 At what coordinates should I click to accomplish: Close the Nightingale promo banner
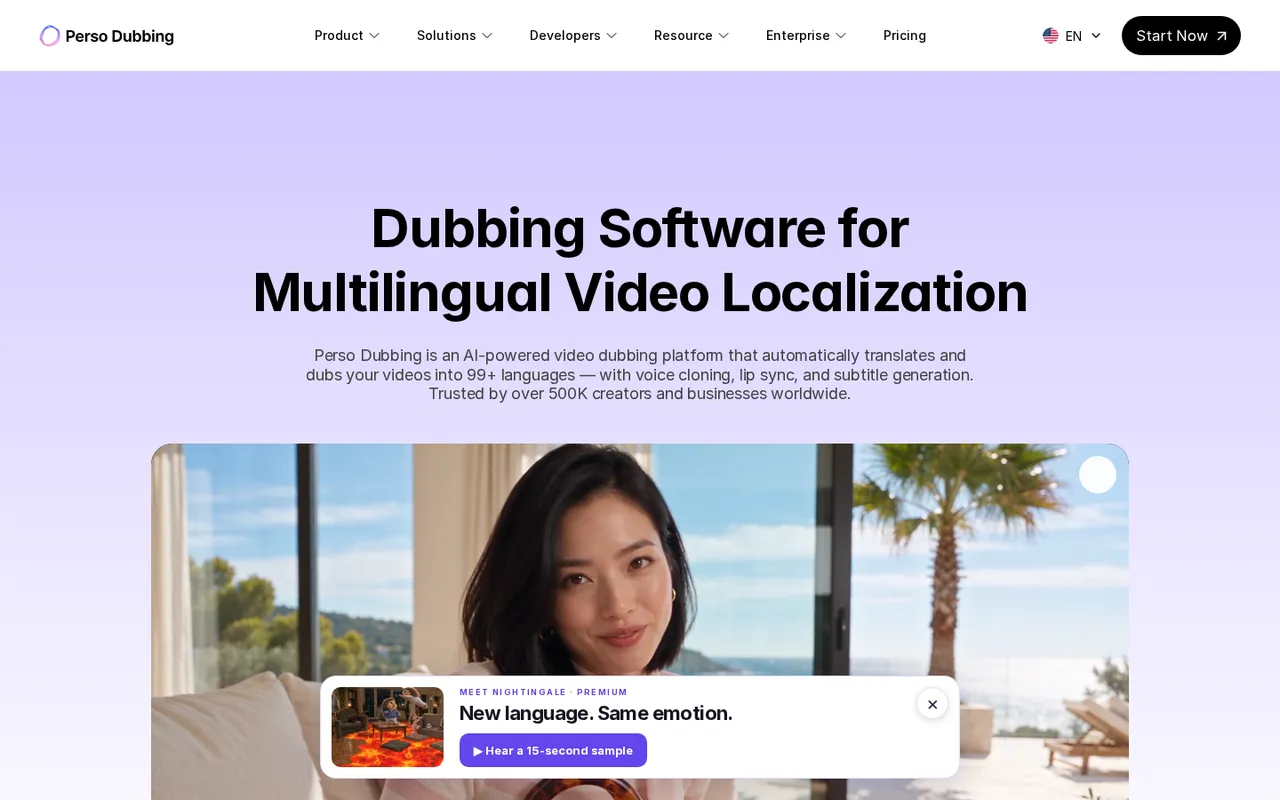point(932,704)
